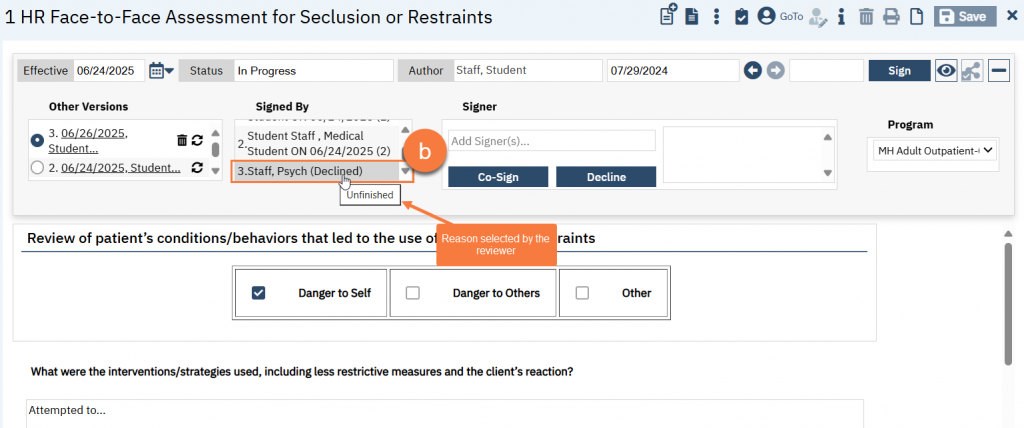1024x428 pixels.
Task: Open the three-dot more options menu
Action: tap(716, 16)
